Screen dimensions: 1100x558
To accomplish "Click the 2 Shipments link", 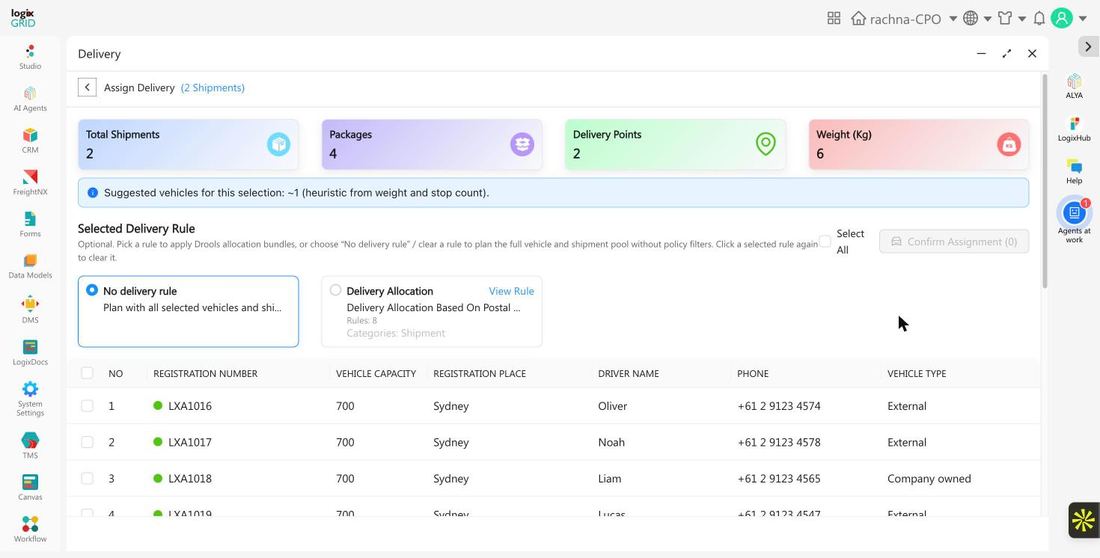I will (213, 88).
